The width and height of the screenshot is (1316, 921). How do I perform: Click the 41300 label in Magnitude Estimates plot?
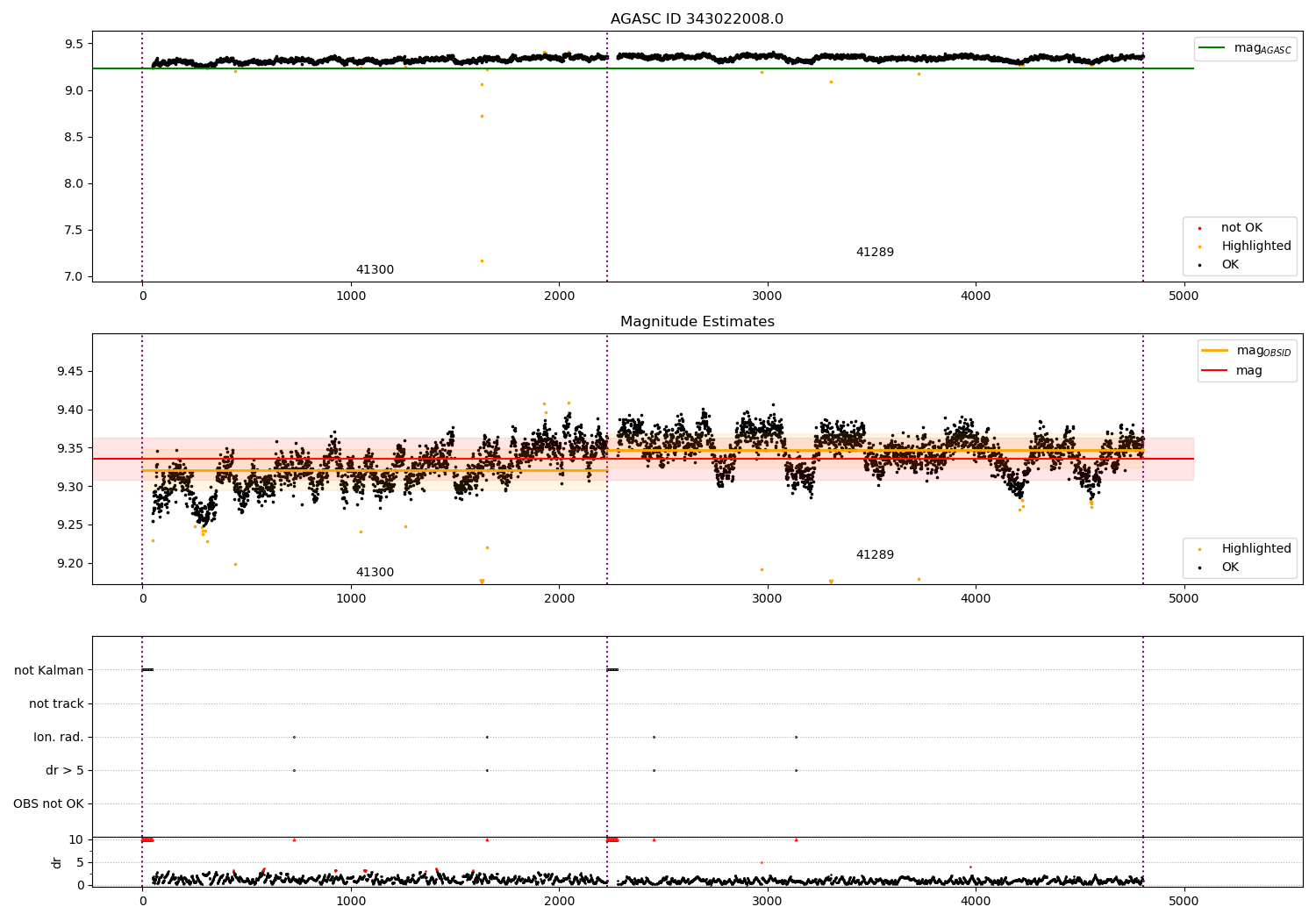pyautogui.click(x=375, y=573)
